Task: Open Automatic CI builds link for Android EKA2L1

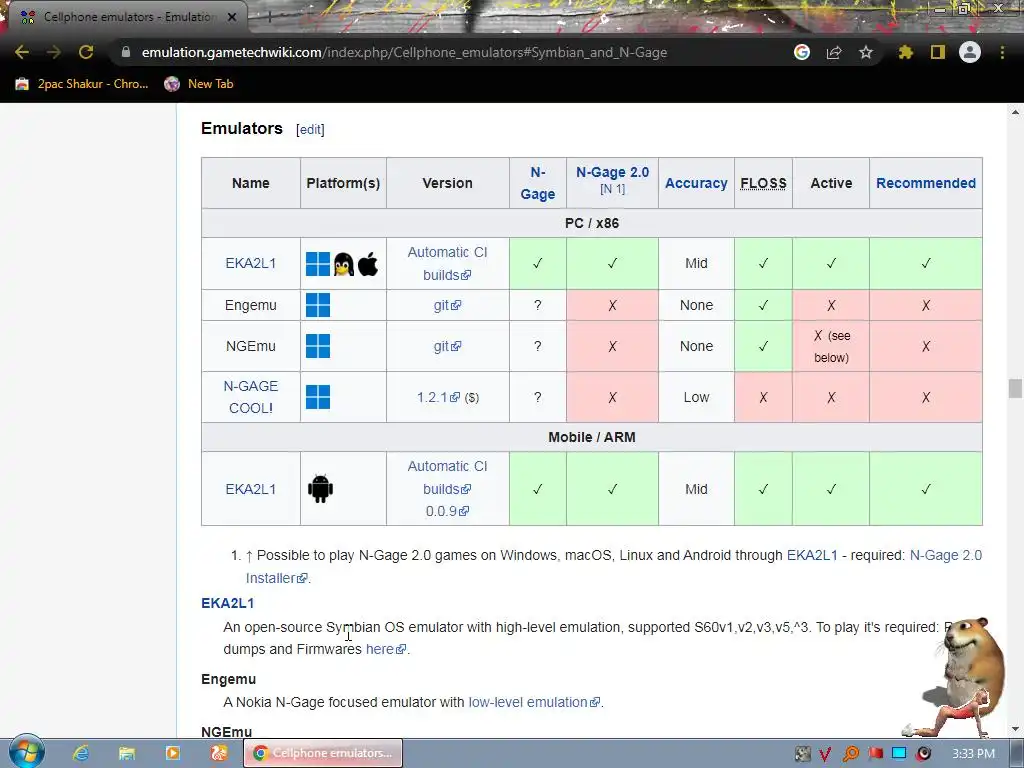Action: pos(447,477)
